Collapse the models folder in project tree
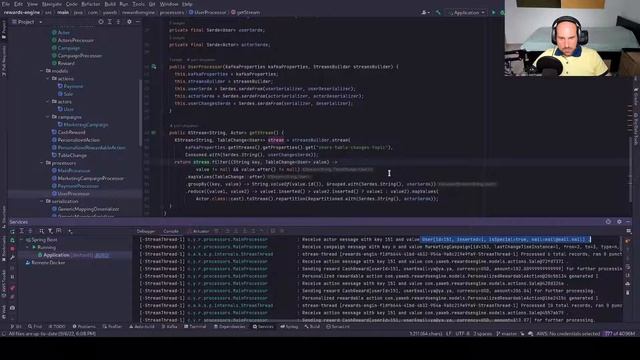The image size is (640, 360). point(42,71)
